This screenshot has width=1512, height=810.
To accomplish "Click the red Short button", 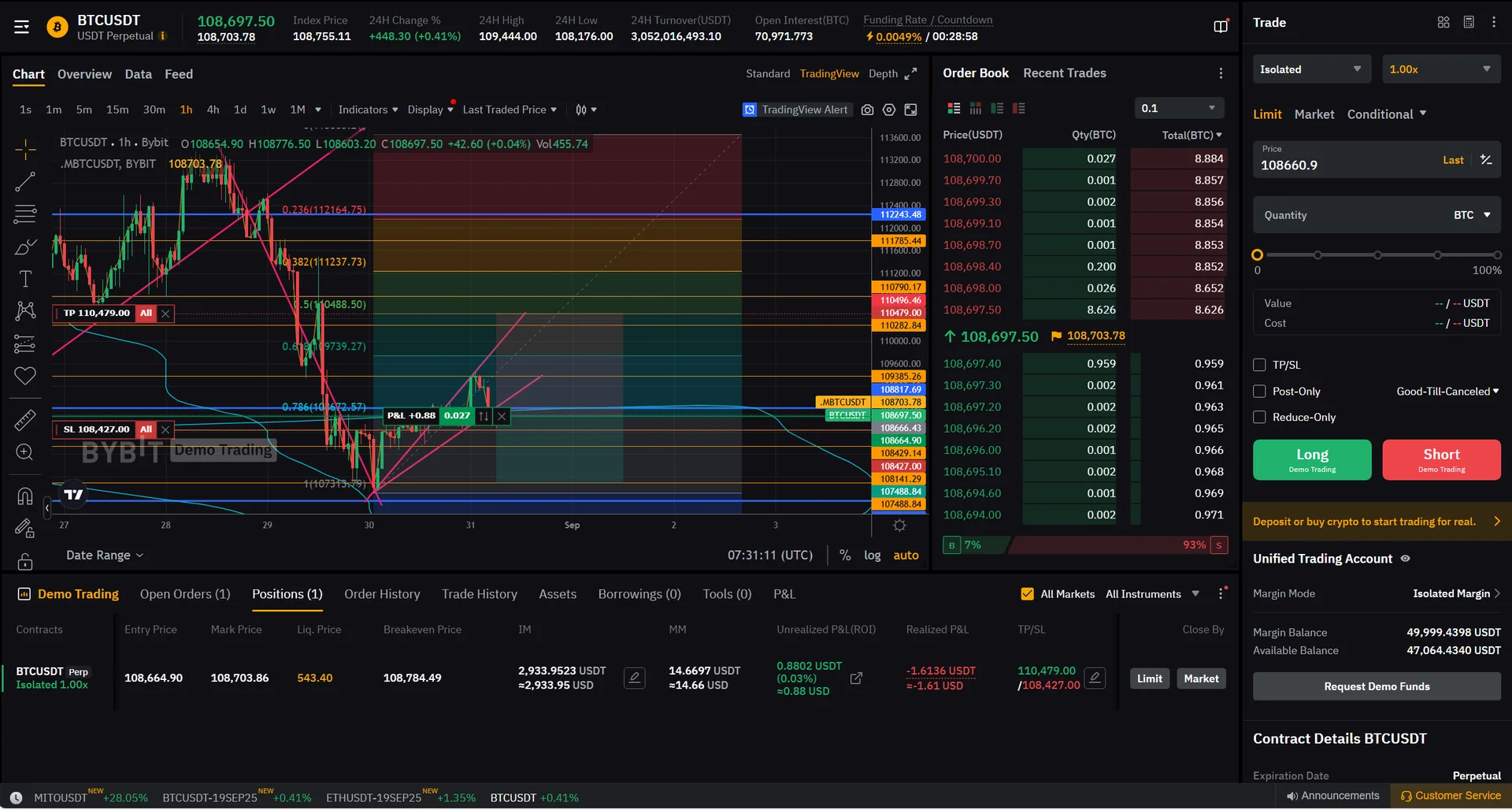I will [x=1441, y=460].
